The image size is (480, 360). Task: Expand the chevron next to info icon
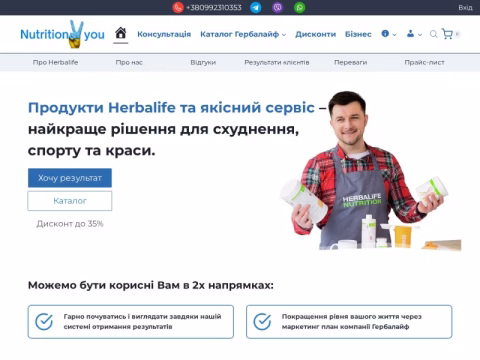tap(394, 35)
